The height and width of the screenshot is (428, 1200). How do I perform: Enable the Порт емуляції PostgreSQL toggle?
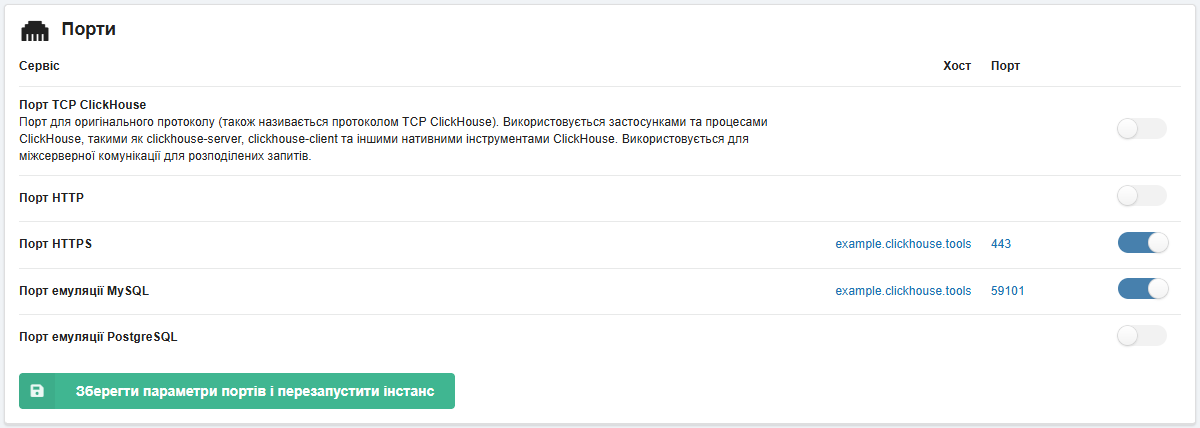point(1141,336)
